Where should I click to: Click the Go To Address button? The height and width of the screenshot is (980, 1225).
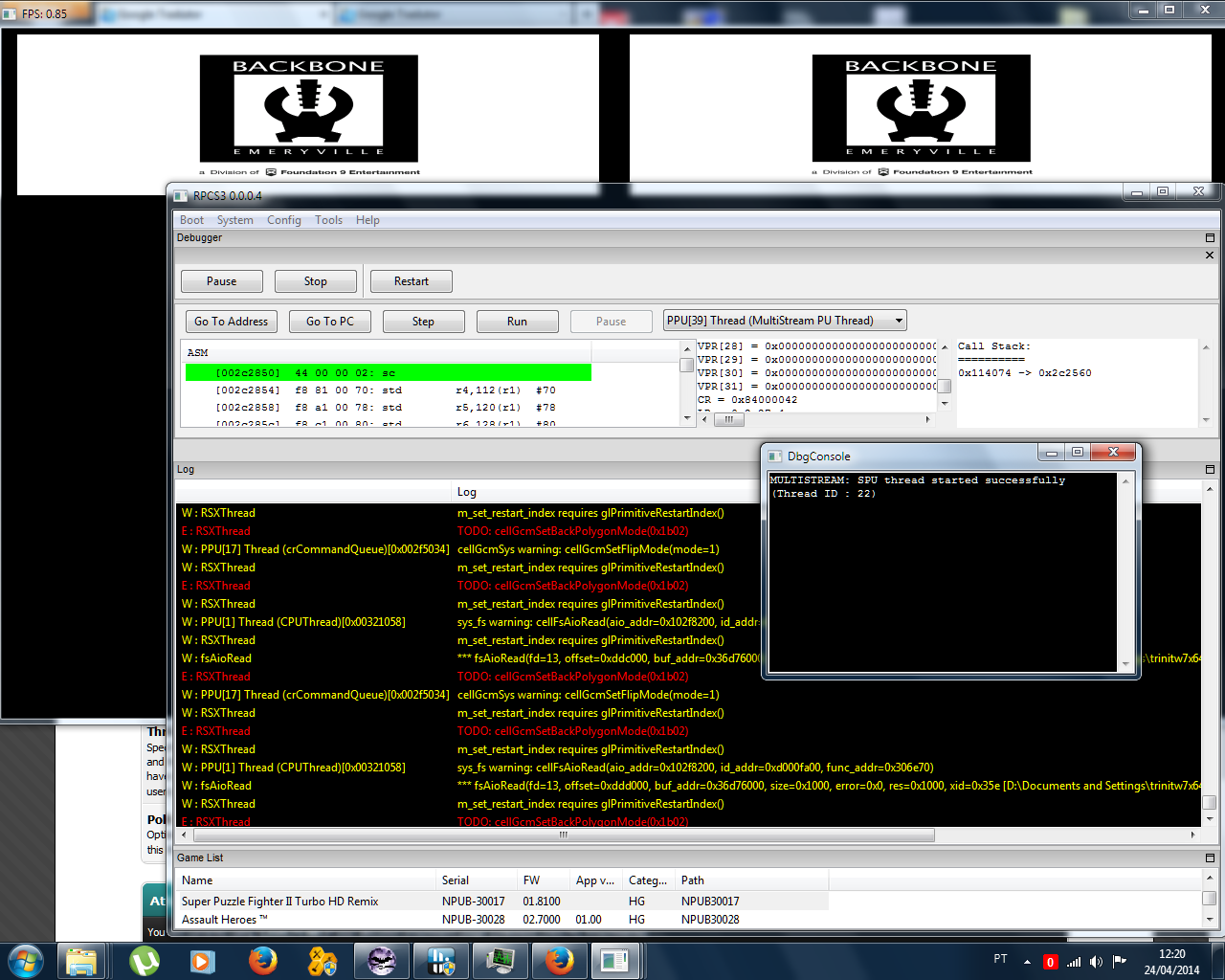pyautogui.click(x=231, y=322)
